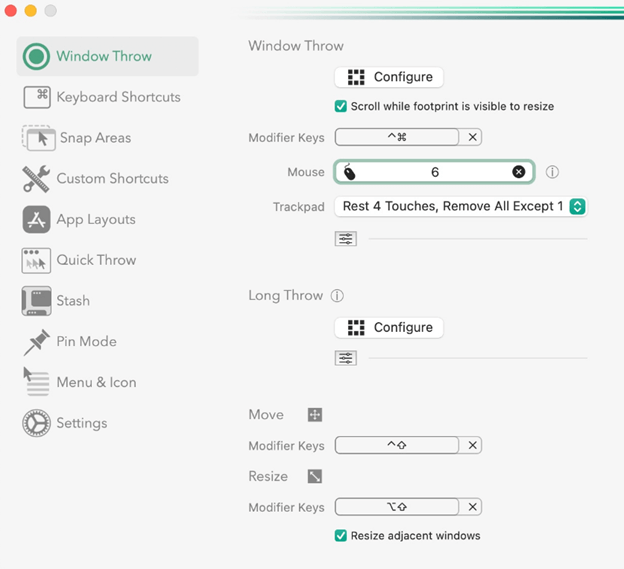Click the Move Modifier Keys field
Image resolution: width=624 pixels, height=569 pixels.
(x=397, y=446)
